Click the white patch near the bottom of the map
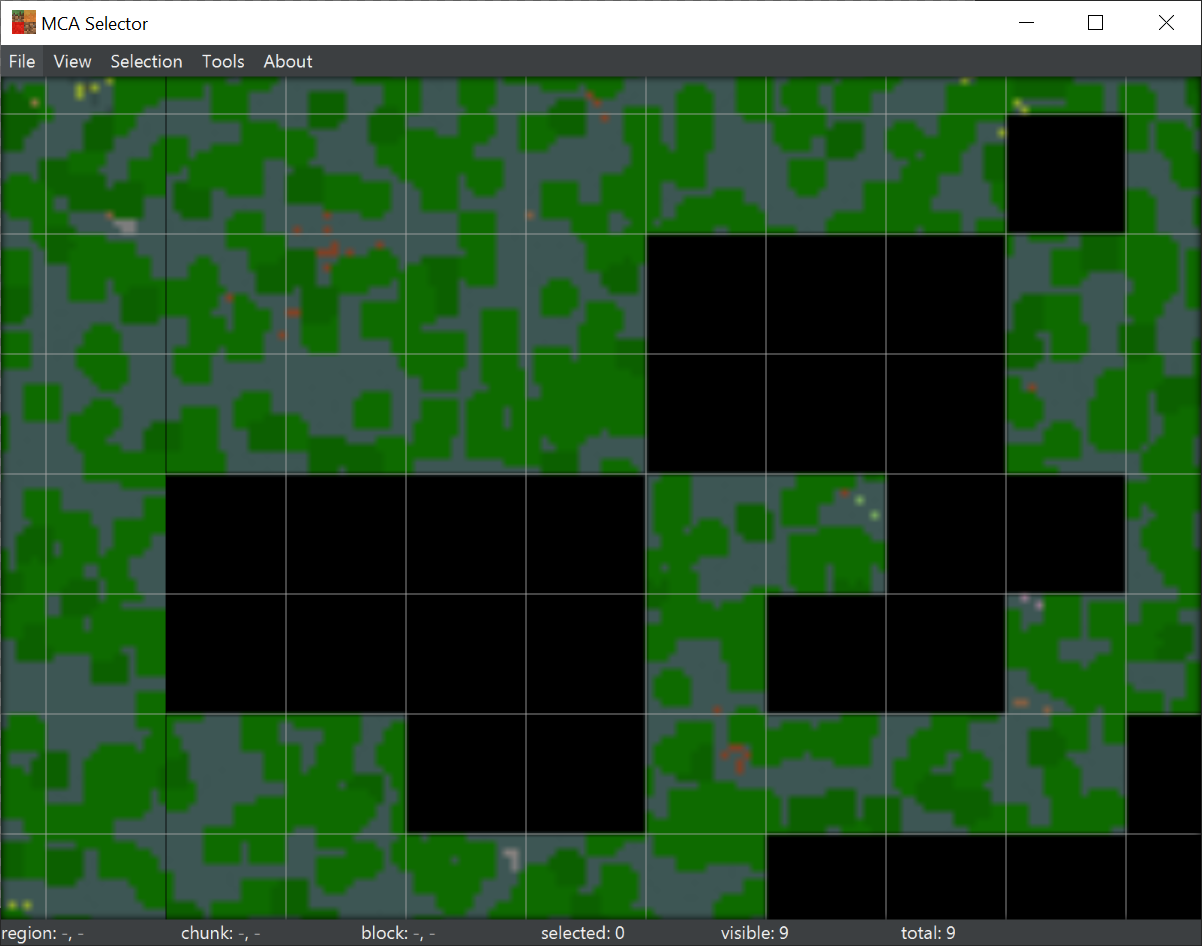 [x=512, y=858]
